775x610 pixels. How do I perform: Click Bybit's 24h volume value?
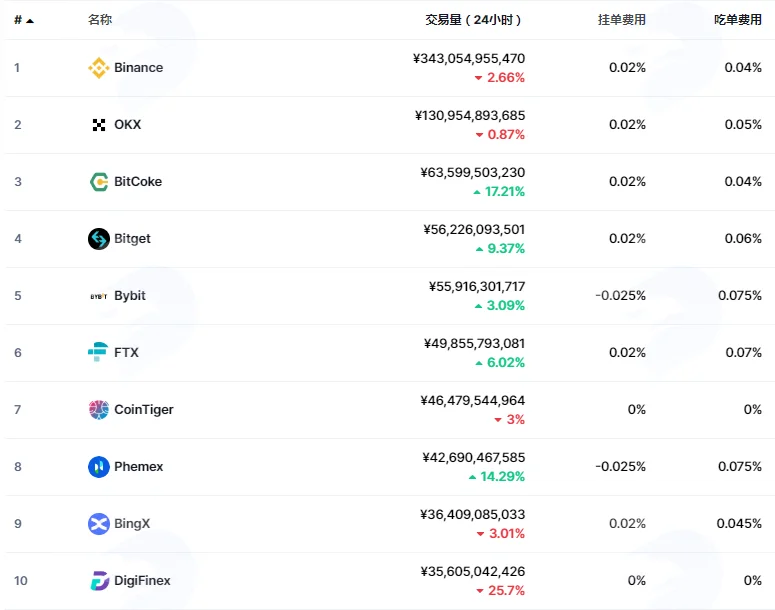(477, 287)
